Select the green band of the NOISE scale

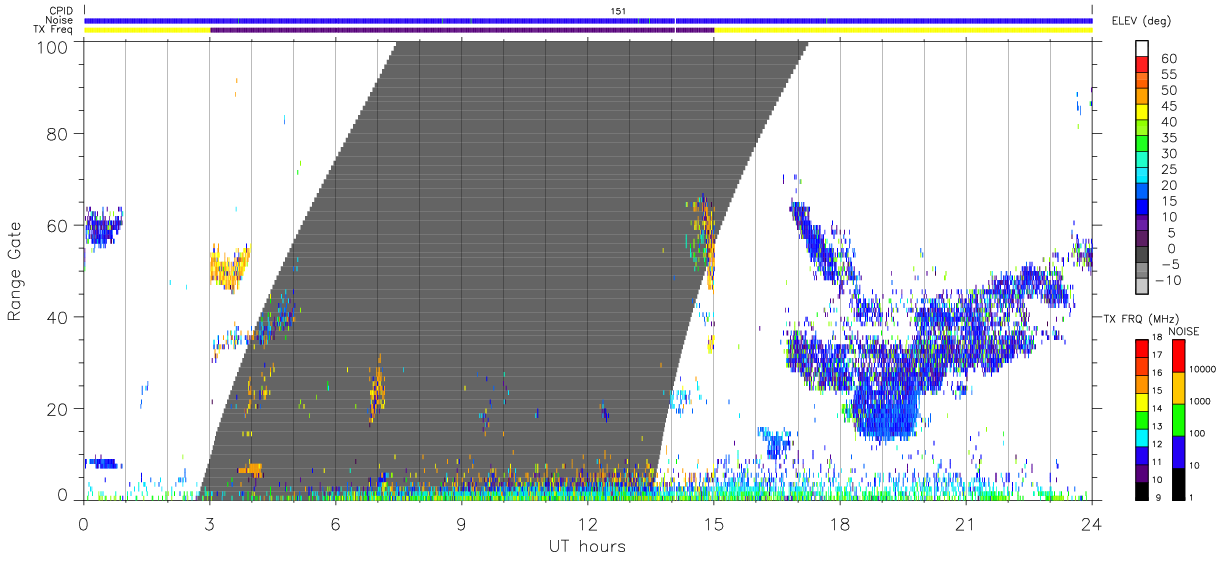(1178, 418)
